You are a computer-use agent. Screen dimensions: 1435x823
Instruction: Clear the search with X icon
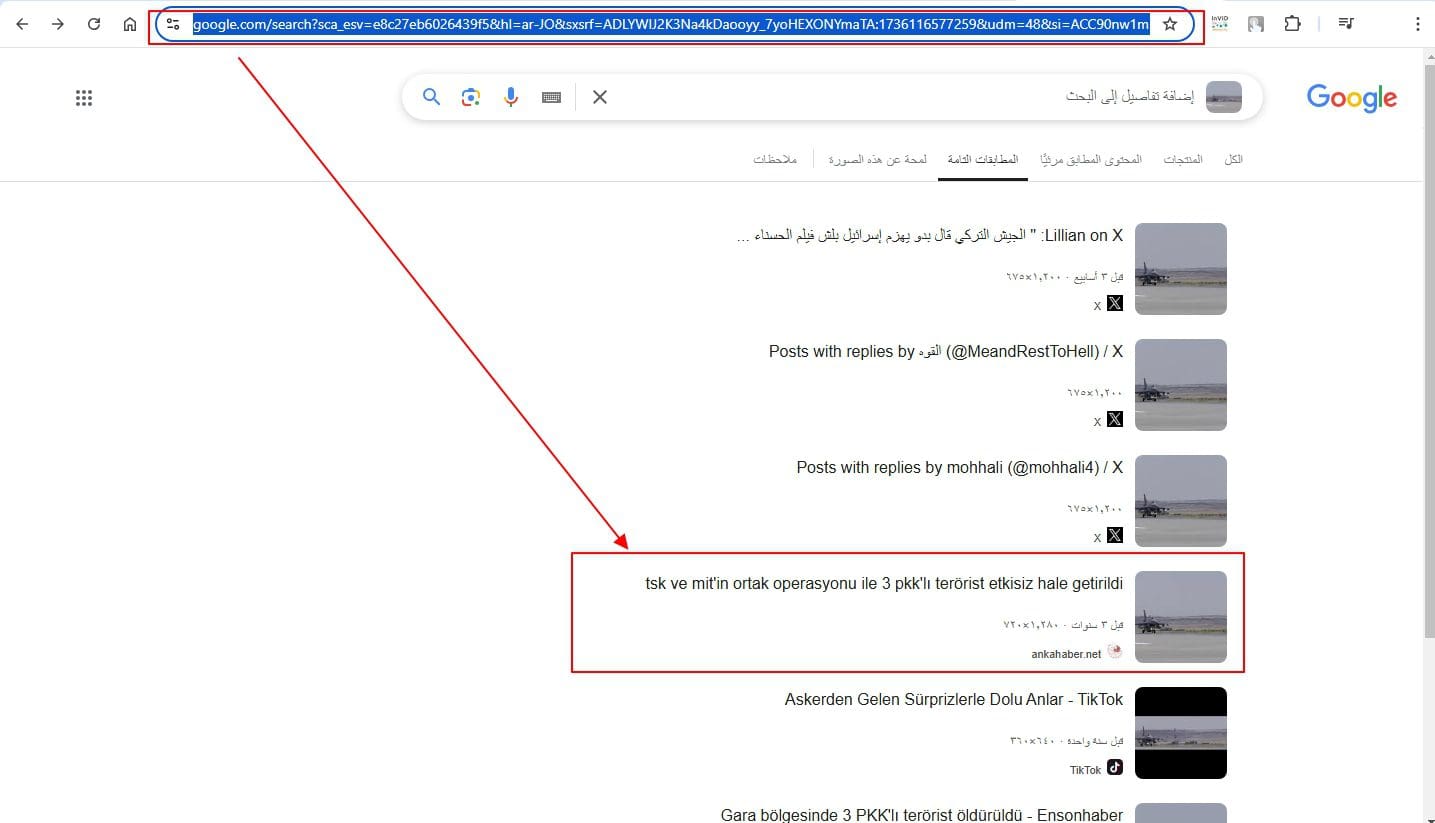(x=600, y=97)
